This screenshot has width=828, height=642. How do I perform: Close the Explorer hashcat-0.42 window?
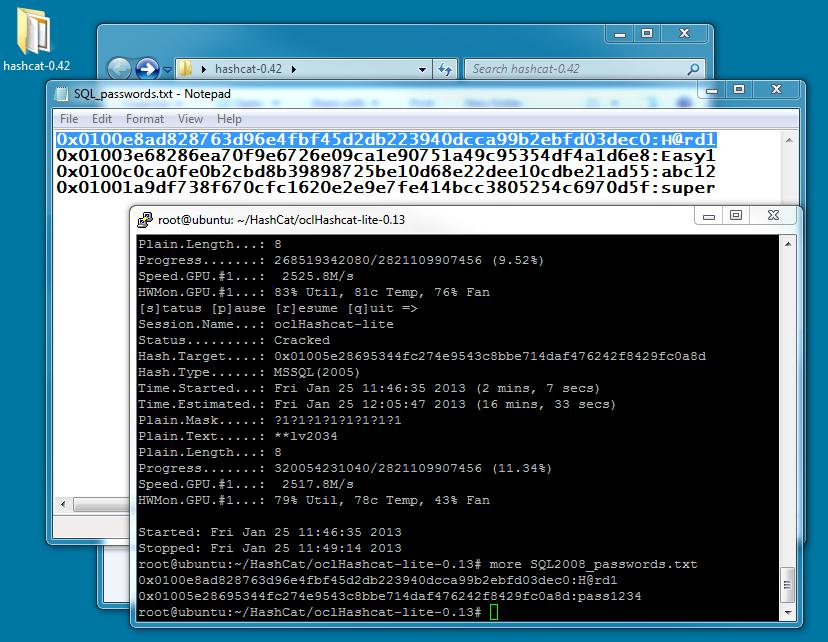(684, 34)
